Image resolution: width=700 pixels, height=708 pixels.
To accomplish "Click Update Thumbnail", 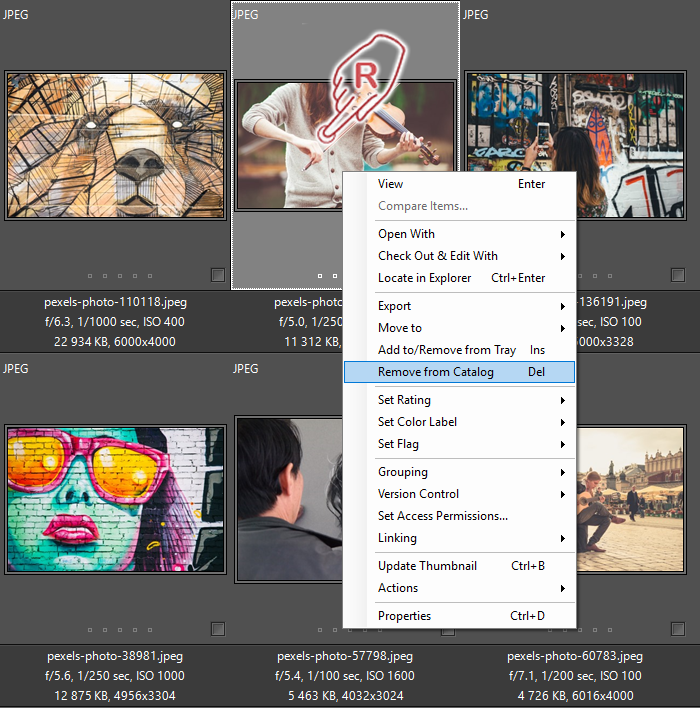I will (x=459, y=566).
